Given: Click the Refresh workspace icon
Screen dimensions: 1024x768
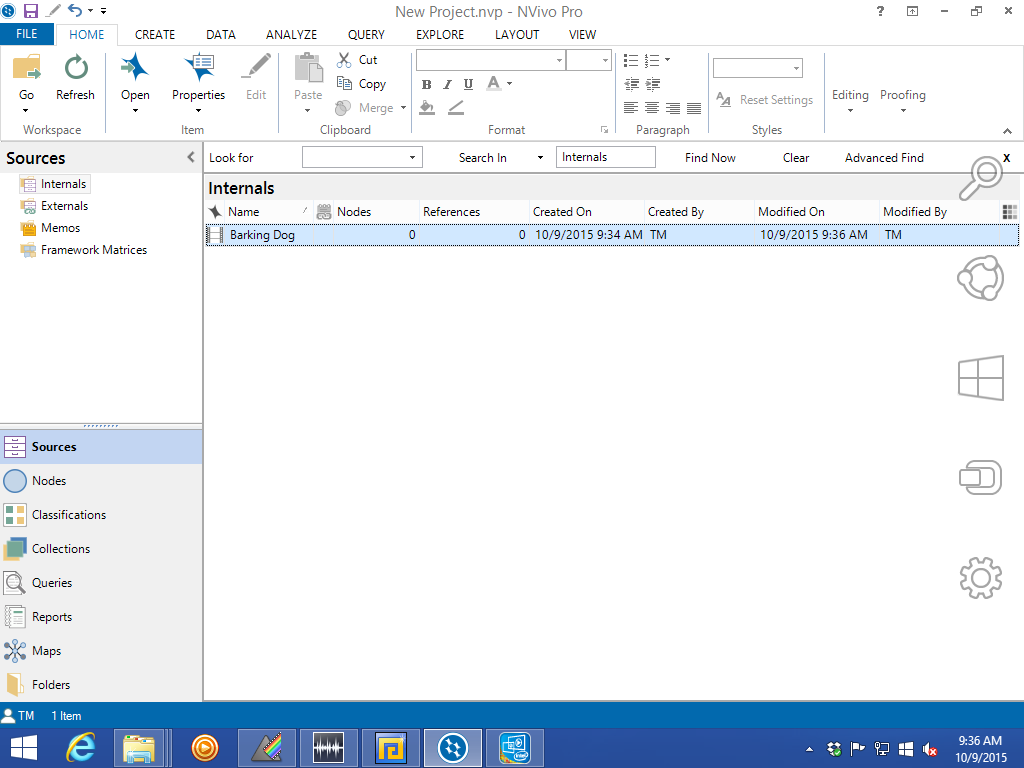Looking at the screenshot, I should [x=75, y=78].
